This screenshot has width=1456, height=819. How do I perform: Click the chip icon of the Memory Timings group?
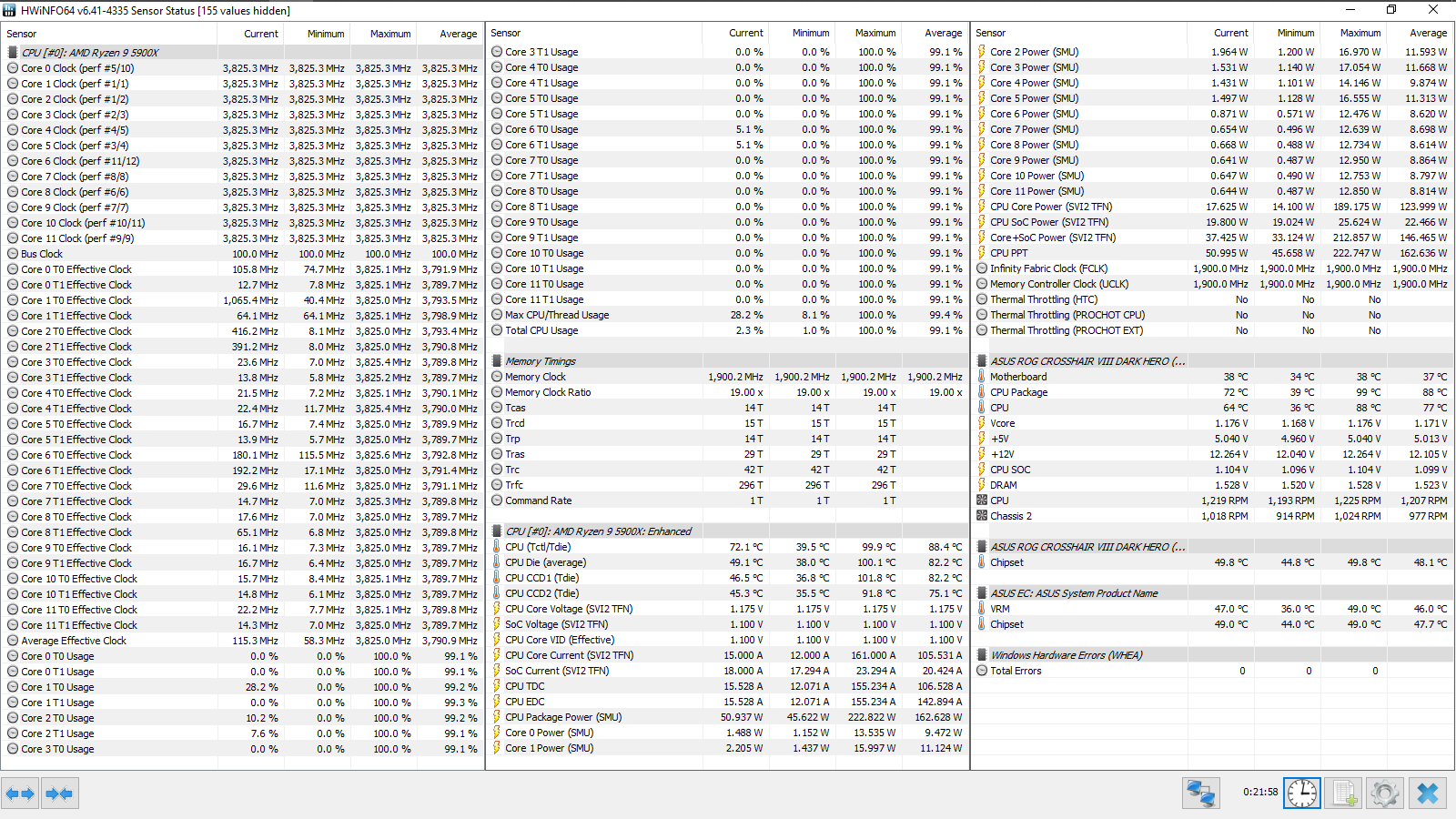[x=497, y=361]
